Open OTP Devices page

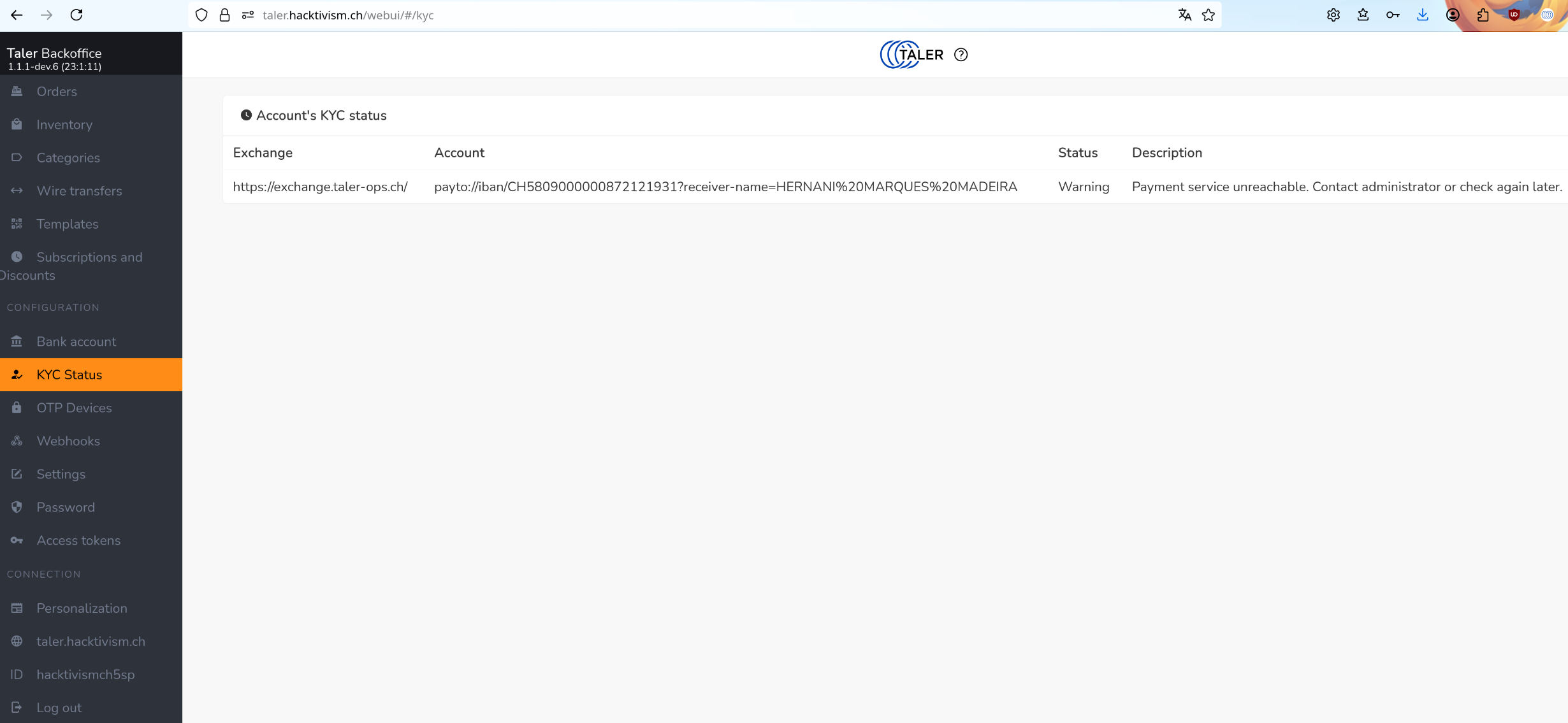(x=91, y=408)
